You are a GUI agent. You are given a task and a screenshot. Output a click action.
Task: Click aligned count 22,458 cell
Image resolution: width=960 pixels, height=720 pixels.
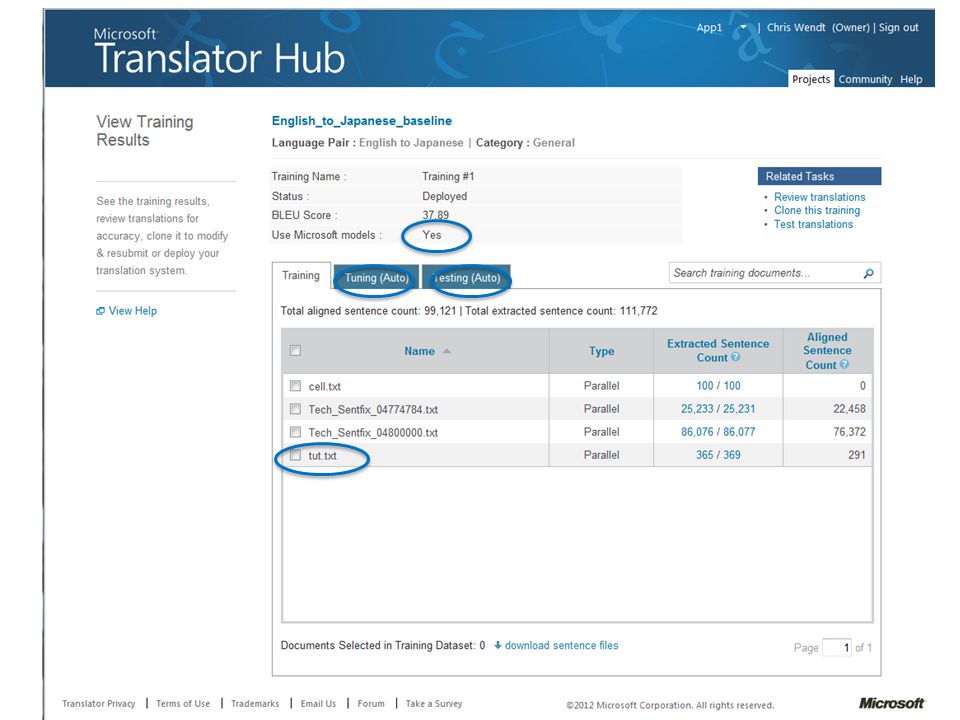click(x=849, y=409)
